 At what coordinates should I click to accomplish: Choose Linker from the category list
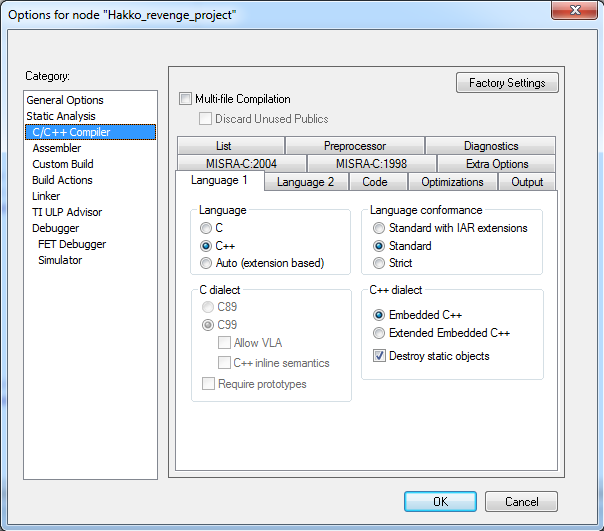point(46,196)
